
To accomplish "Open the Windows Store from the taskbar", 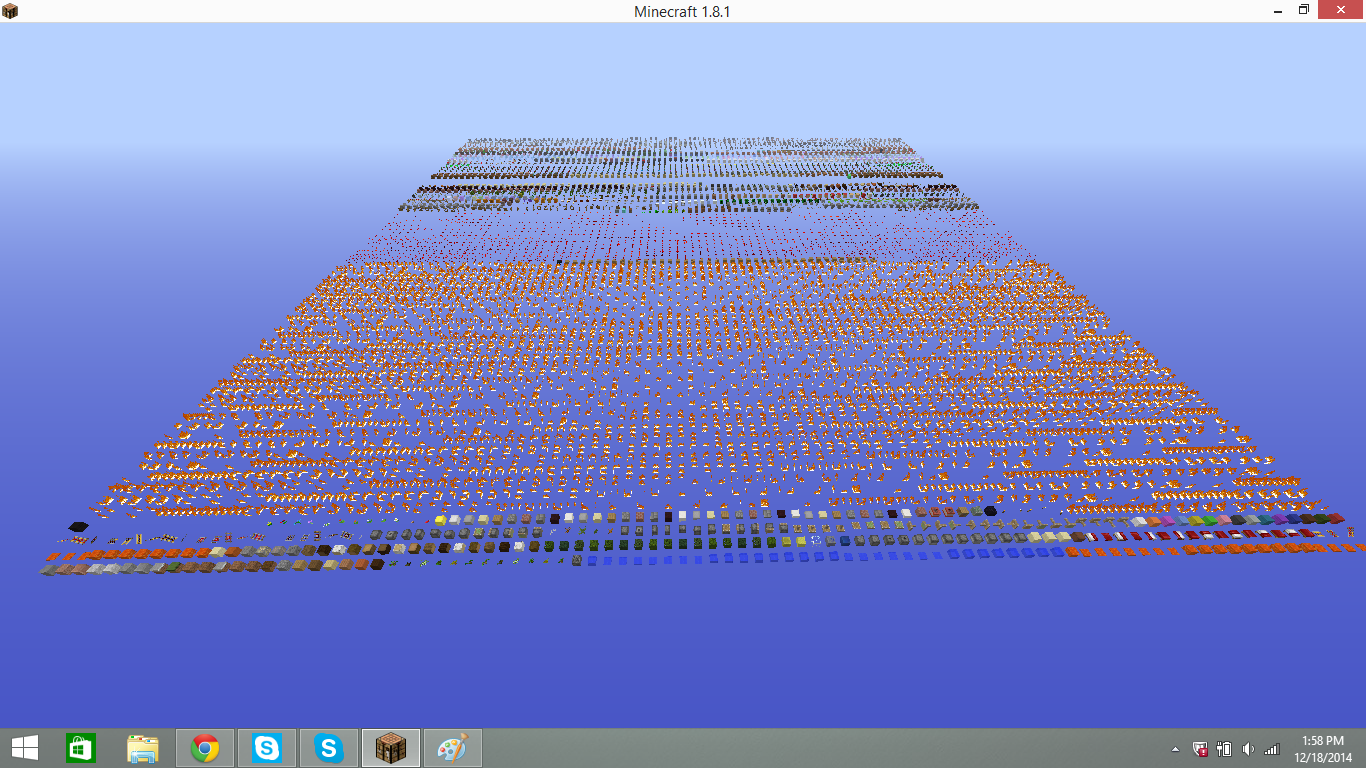I will click(80, 747).
